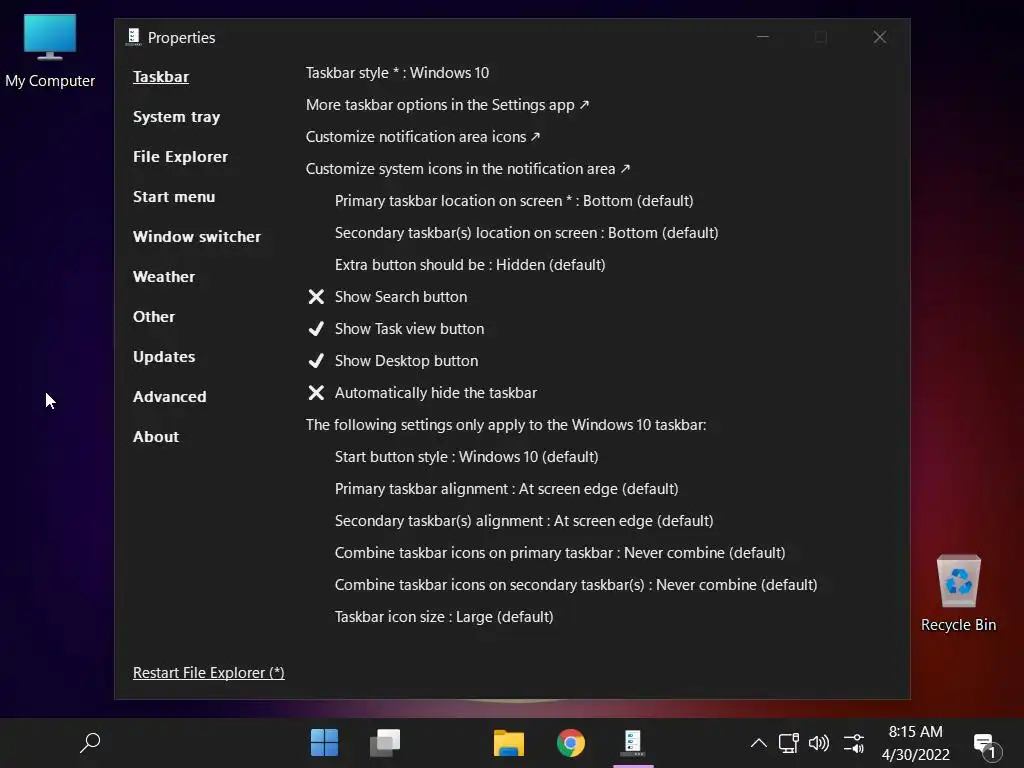Open More taskbar options in Settings app

click(447, 104)
